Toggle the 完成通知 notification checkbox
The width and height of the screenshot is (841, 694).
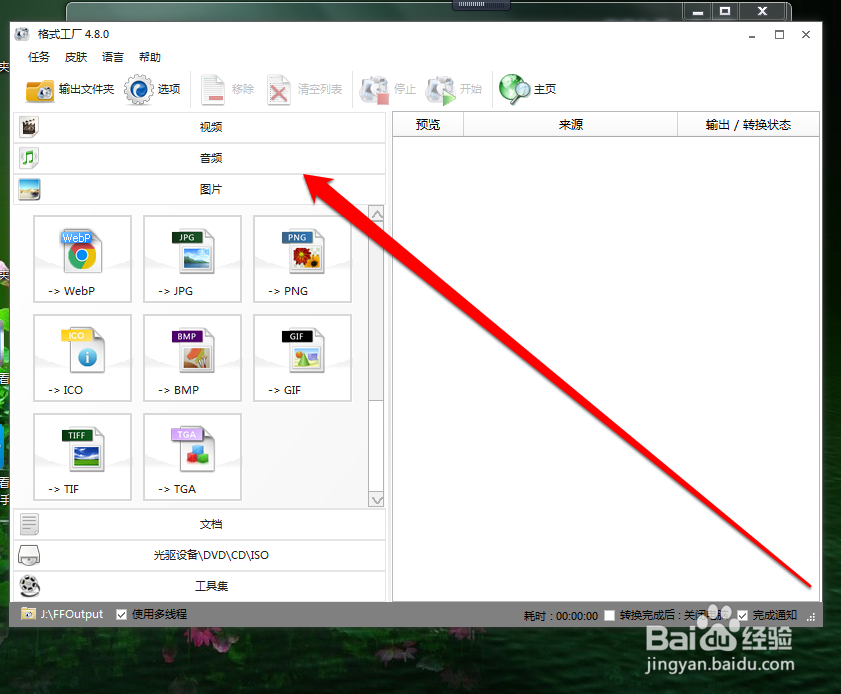[x=742, y=616]
